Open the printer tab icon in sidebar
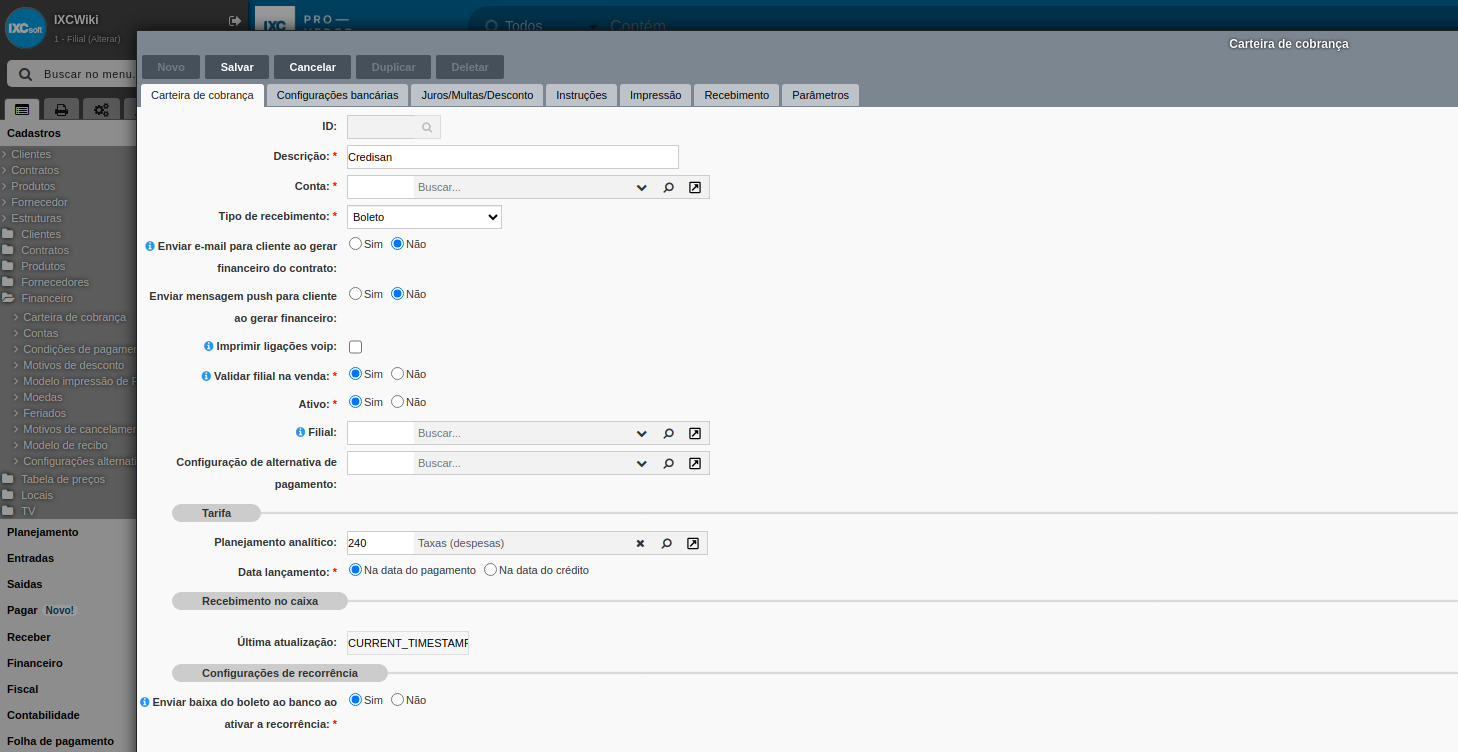The width and height of the screenshot is (1458, 752). [x=61, y=110]
